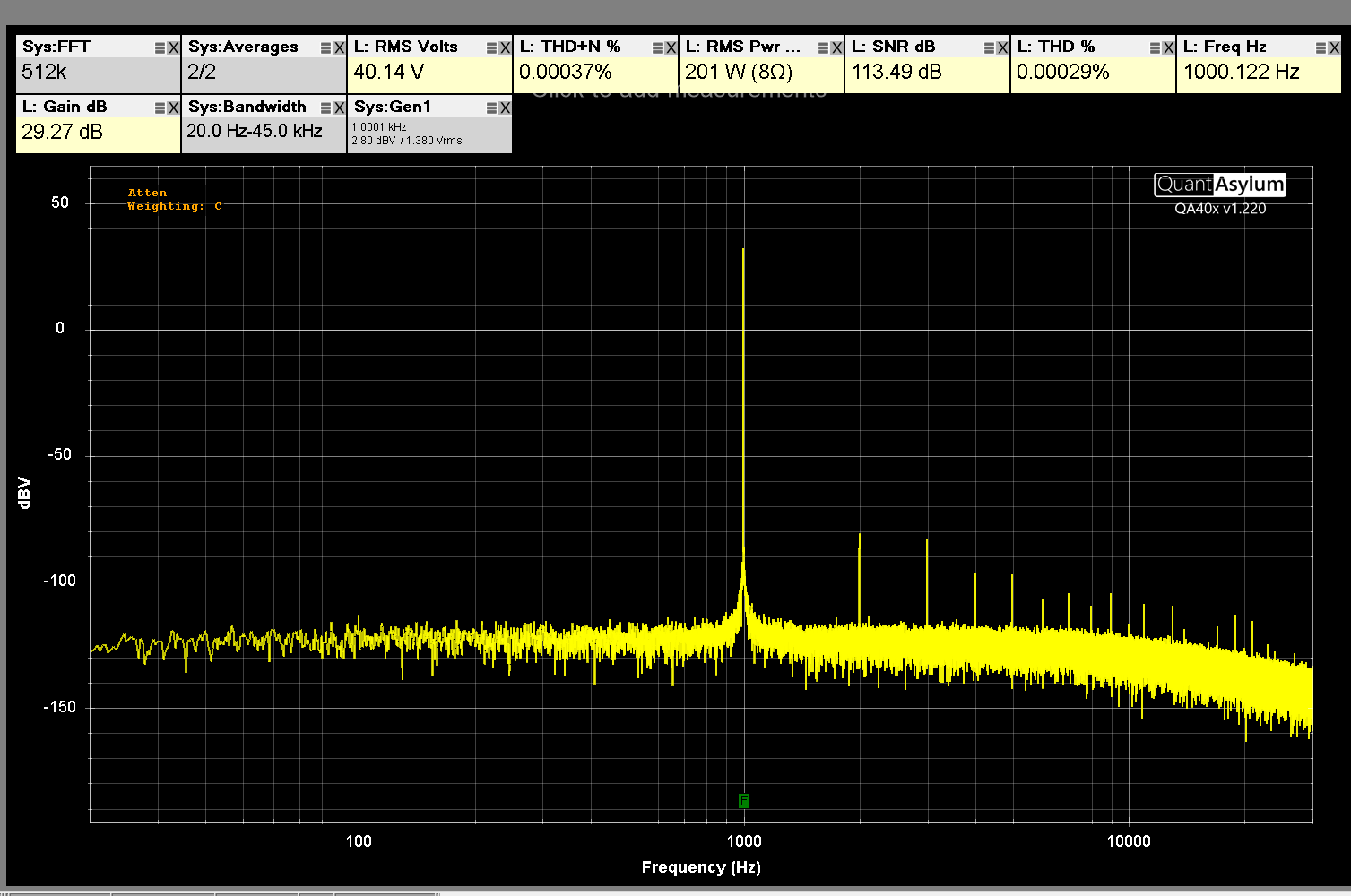Open the Sys:Bandwidth tile menu icon
The width and height of the screenshot is (1351, 896).
[325, 108]
